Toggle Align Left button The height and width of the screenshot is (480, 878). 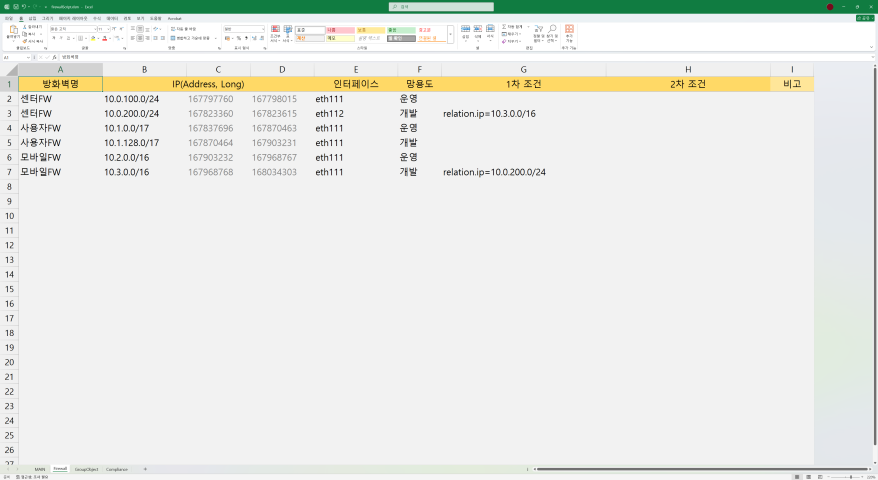133,38
